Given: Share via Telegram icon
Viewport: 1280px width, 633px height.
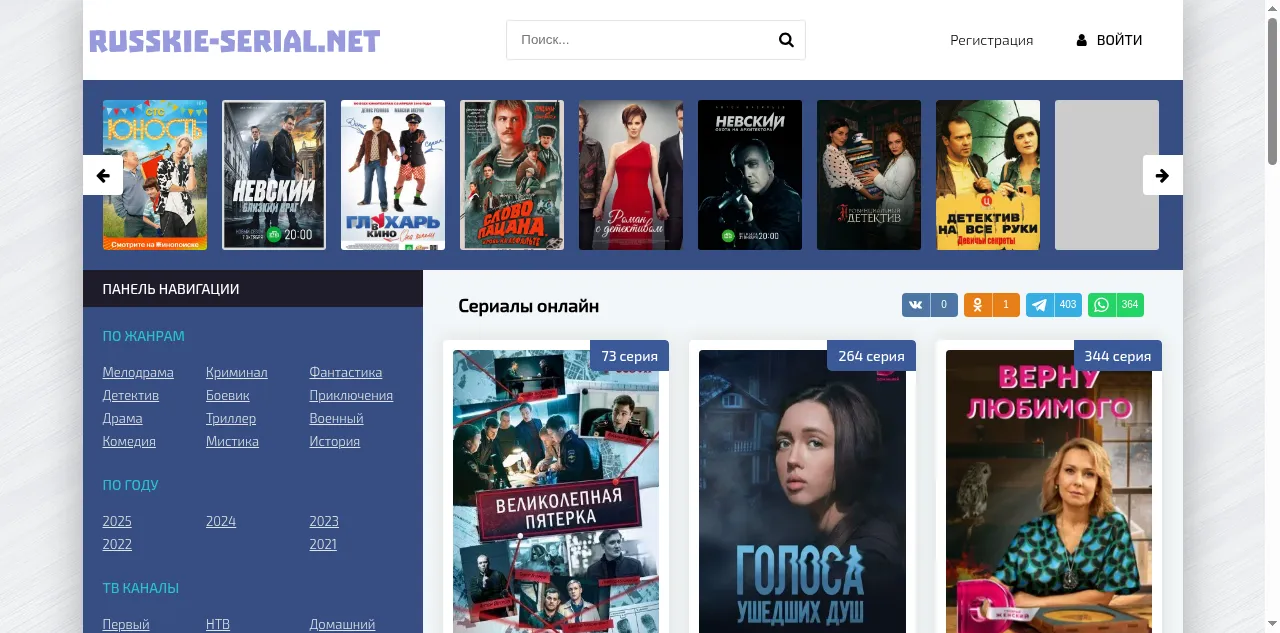Looking at the screenshot, I should coord(1040,305).
